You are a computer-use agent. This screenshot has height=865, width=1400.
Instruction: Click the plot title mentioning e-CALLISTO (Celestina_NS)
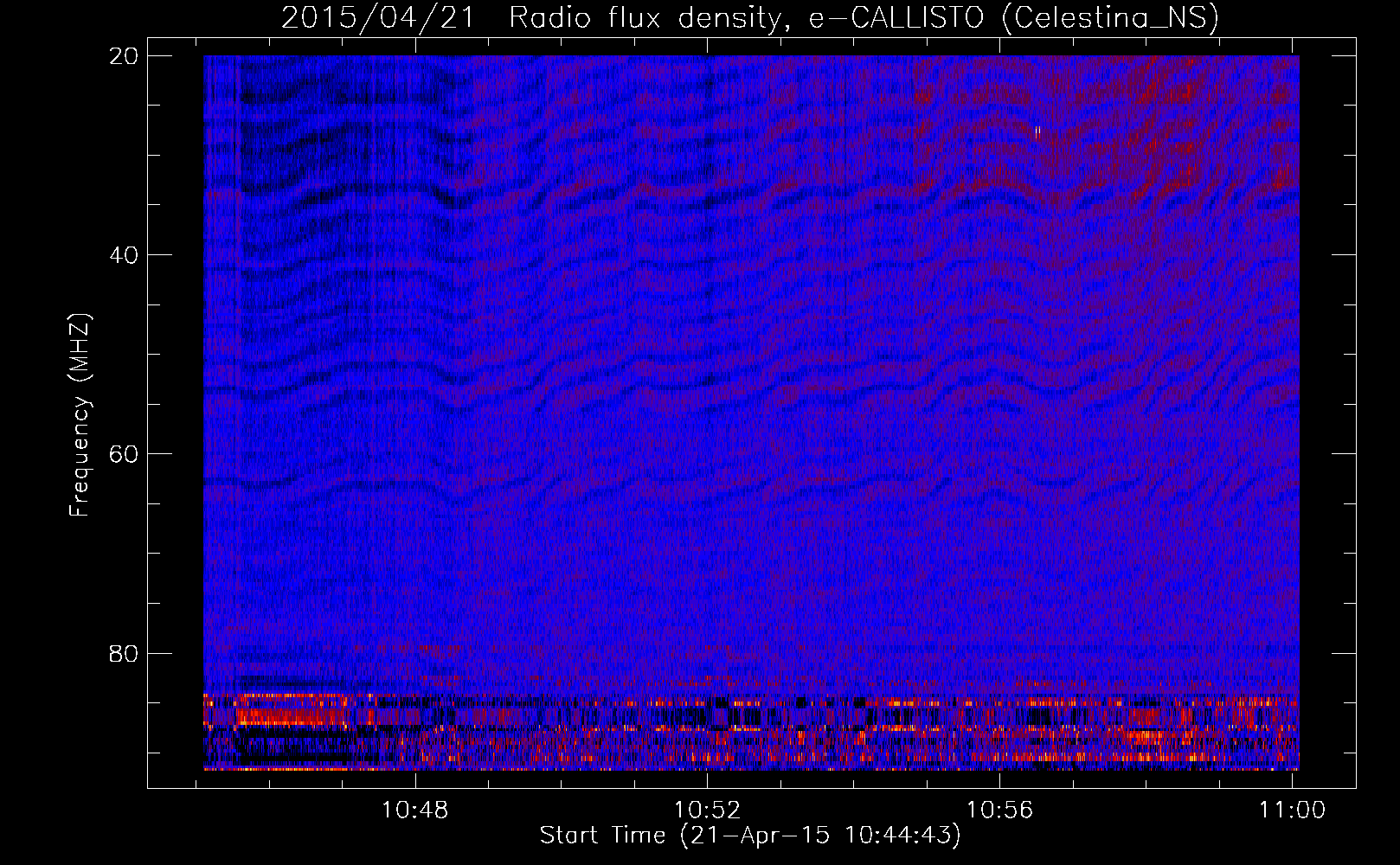750,18
